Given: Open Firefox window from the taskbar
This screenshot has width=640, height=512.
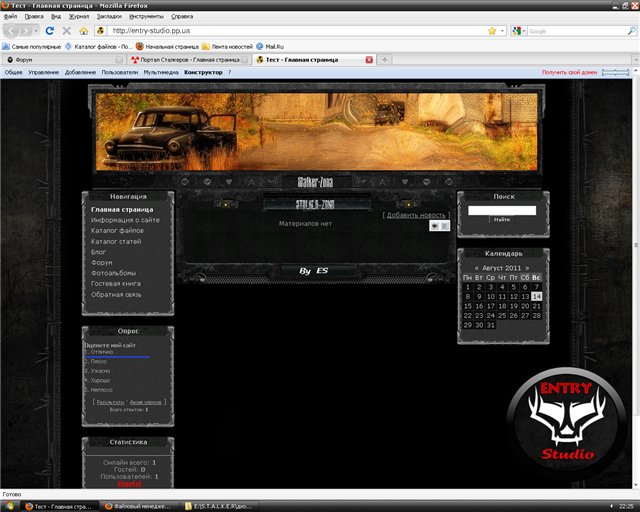Looking at the screenshot, I should click(60, 506).
